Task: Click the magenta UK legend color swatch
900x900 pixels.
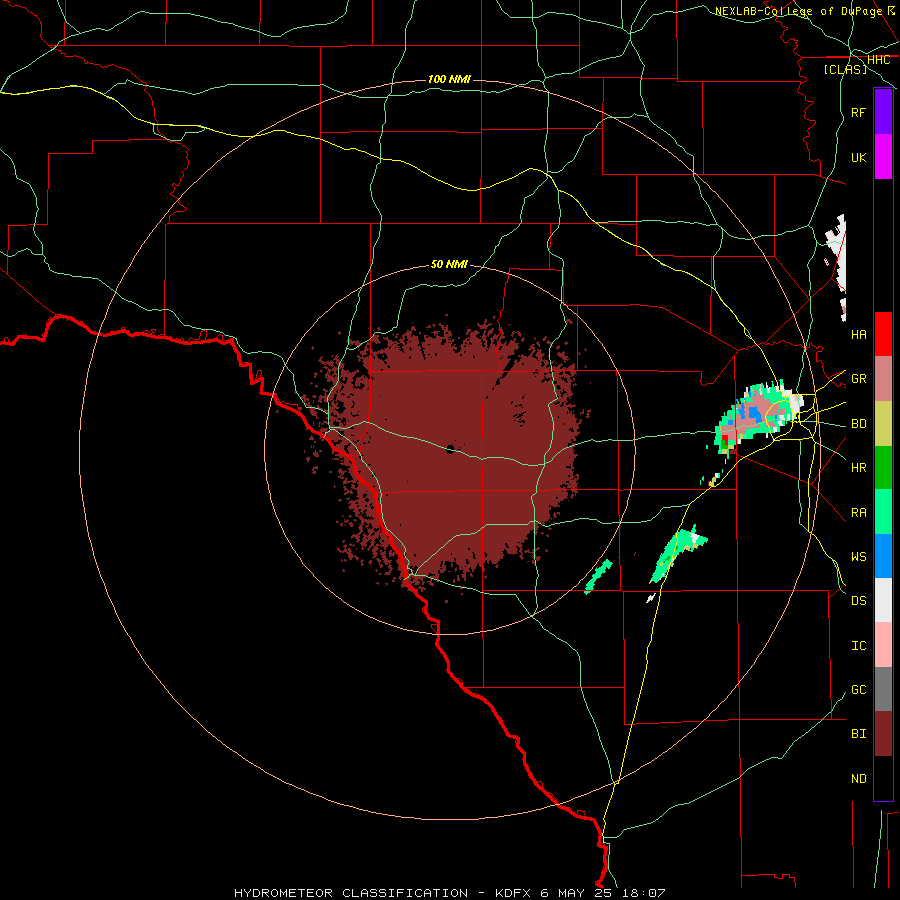Action: coord(883,157)
